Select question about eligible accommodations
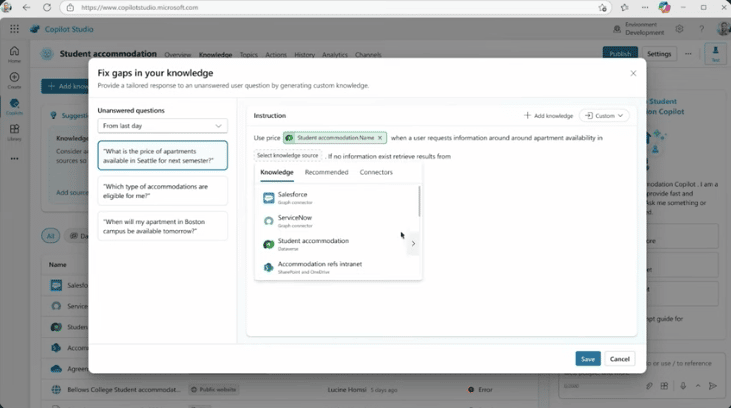The width and height of the screenshot is (731, 408). [x=162, y=191]
